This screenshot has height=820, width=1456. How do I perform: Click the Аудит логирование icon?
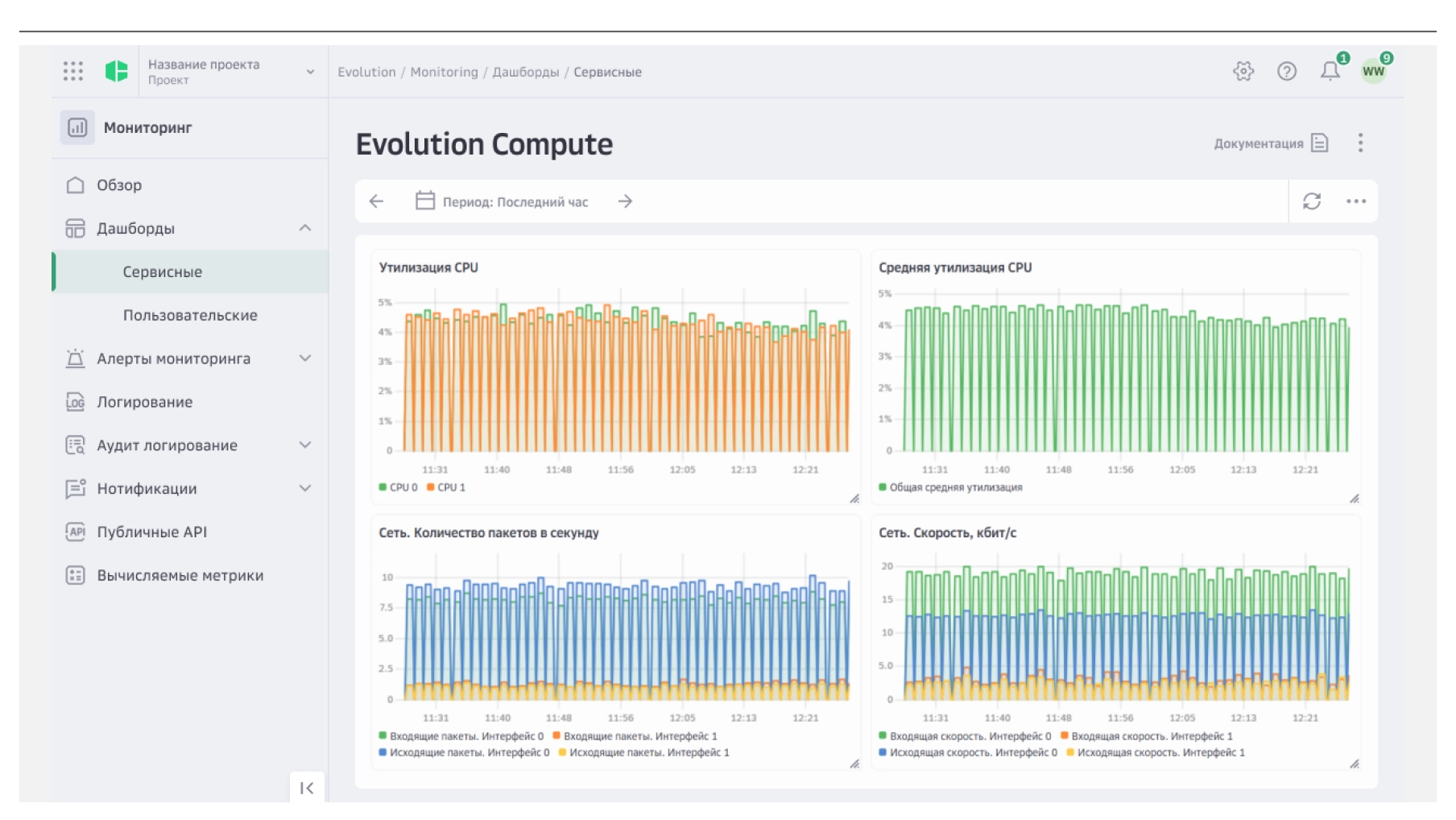(75, 445)
